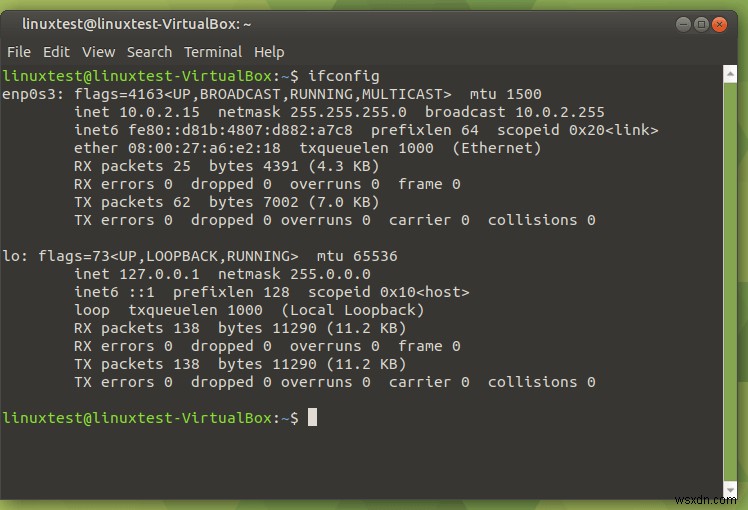The height and width of the screenshot is (510, 748).
Task: Click the flags=4163 text on enp0s3 line
Action: [119, 94]
